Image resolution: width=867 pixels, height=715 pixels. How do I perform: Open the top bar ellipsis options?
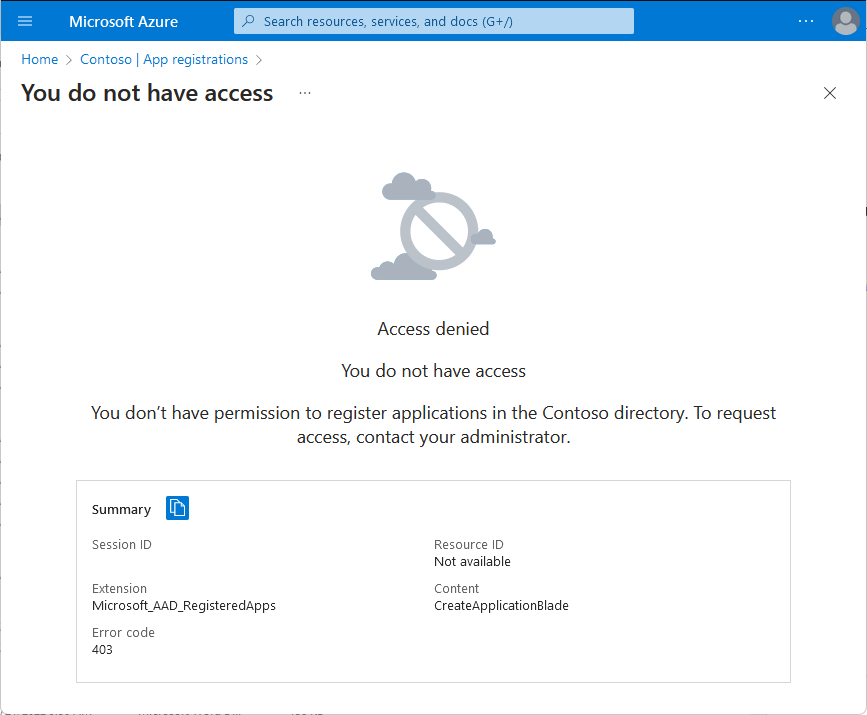(x=806, y=21)
